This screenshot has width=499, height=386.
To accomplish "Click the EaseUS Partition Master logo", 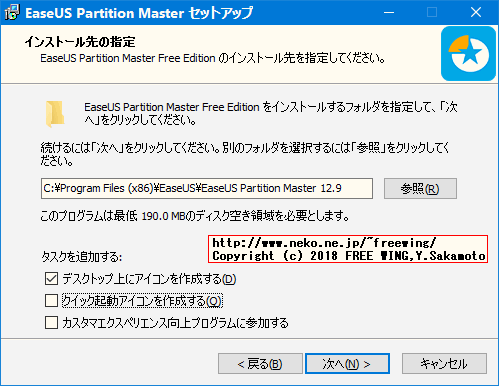I will pos(468,54).
